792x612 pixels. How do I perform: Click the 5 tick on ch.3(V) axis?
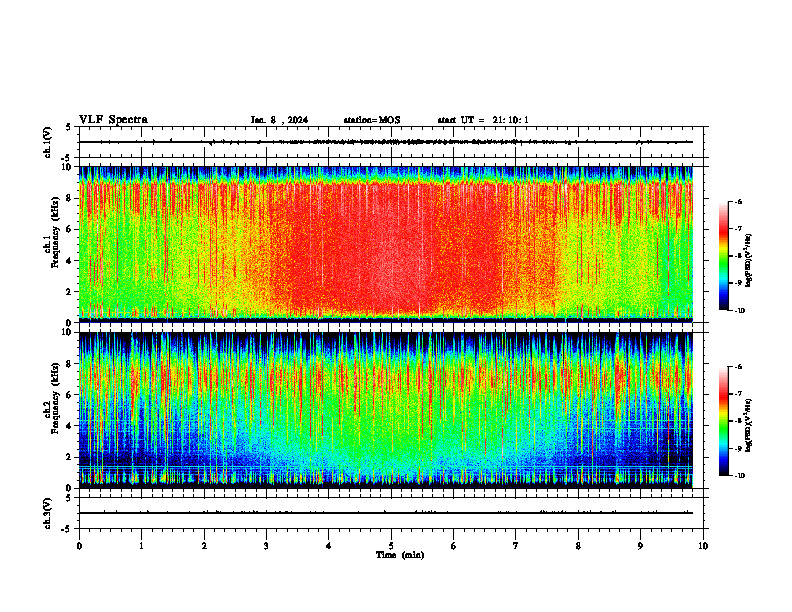[x=68, y=498]
